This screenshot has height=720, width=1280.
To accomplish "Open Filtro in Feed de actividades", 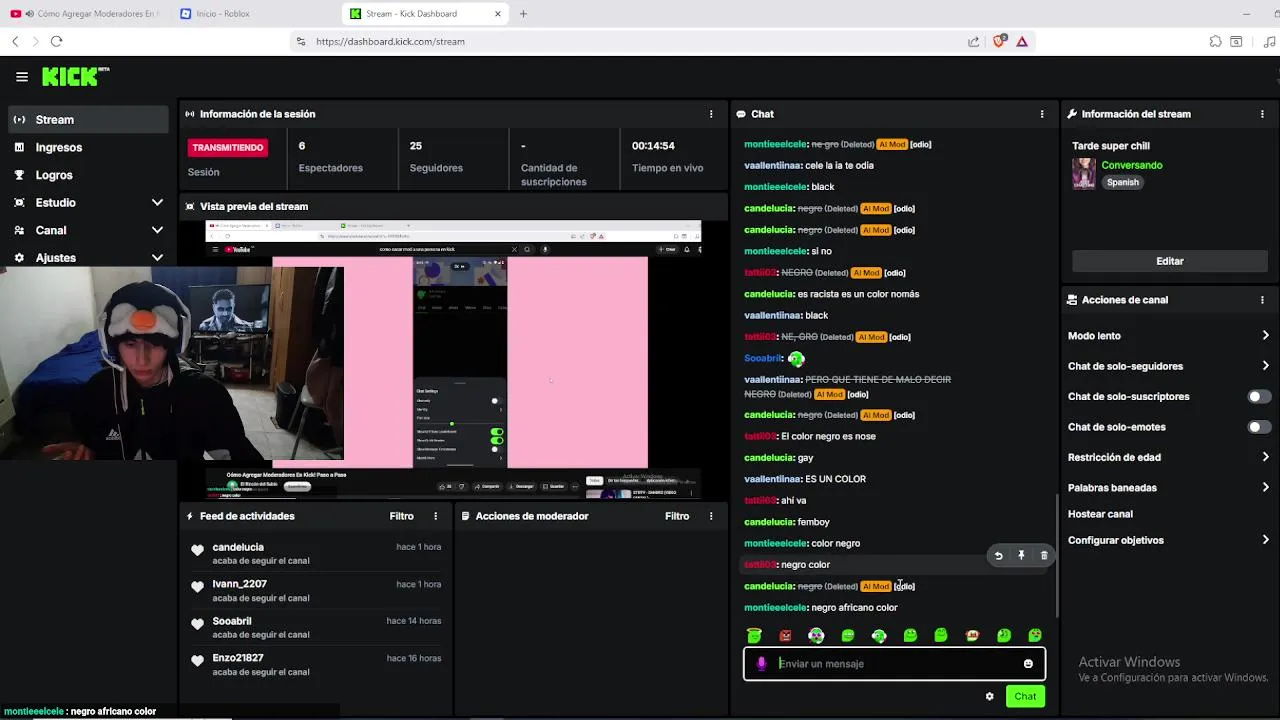I will (x=401, y=516).
